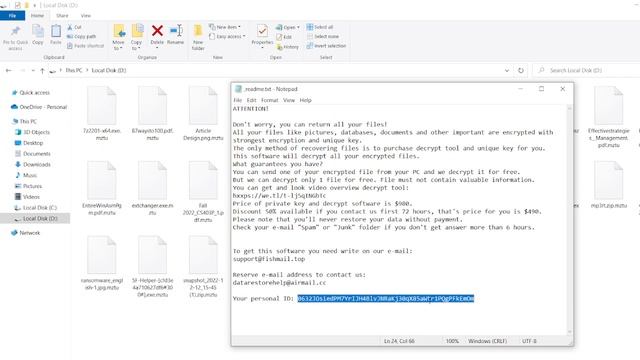Show file History from ribbon
640x360 pixels.
[x=288, y=47]
